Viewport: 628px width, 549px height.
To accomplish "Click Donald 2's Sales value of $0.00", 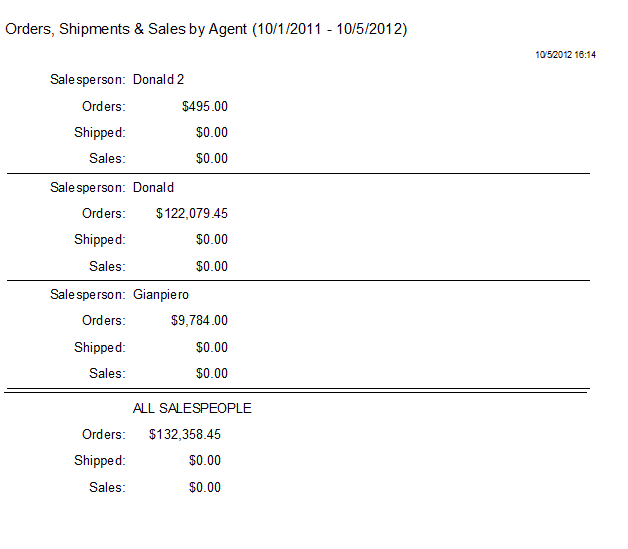I will click(212, 158).
